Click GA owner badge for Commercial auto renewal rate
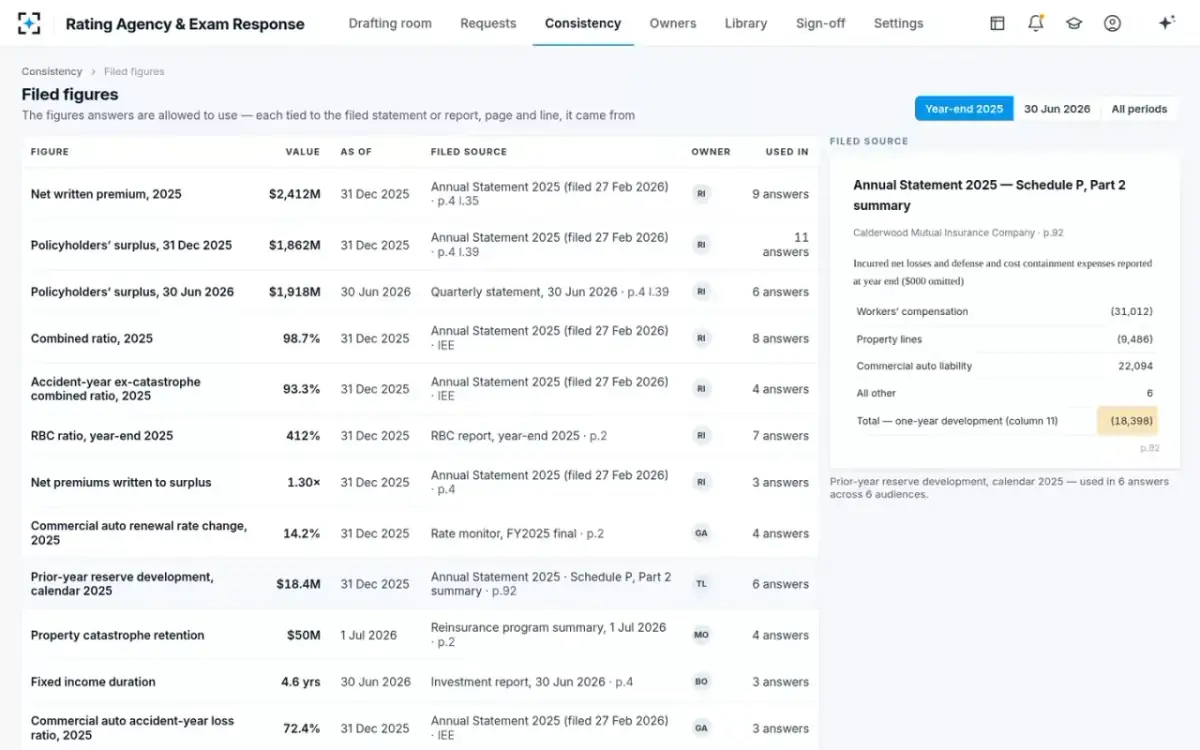The image size is (1200, 750). coord(701,533)
